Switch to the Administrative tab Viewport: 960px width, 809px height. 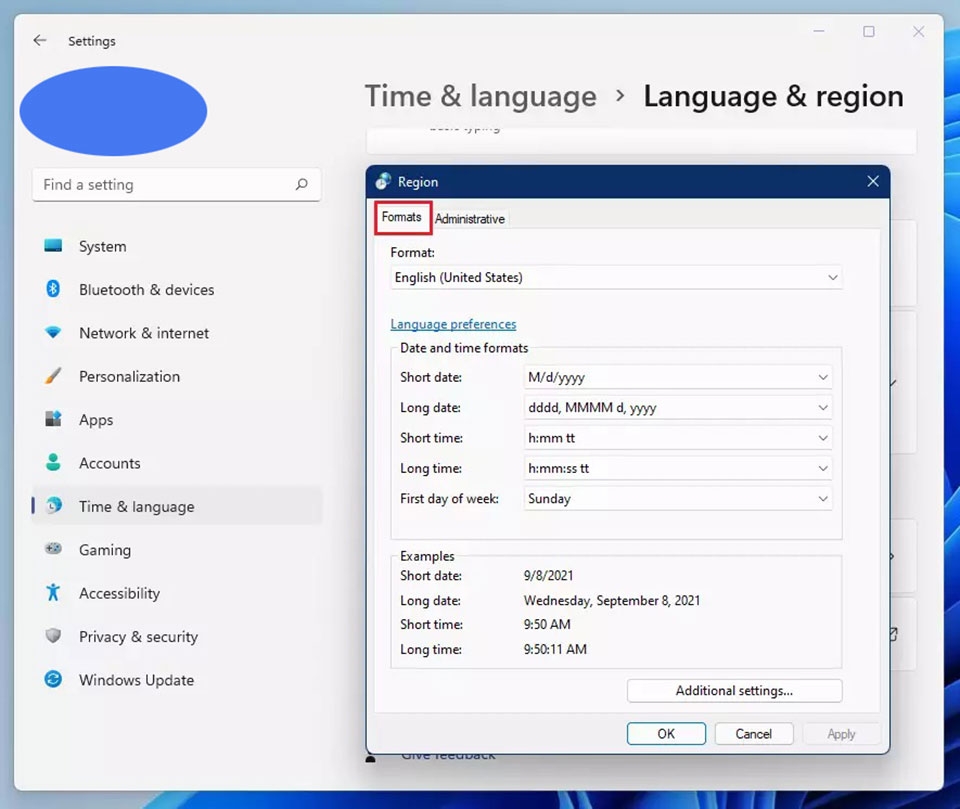pos(470,218)
